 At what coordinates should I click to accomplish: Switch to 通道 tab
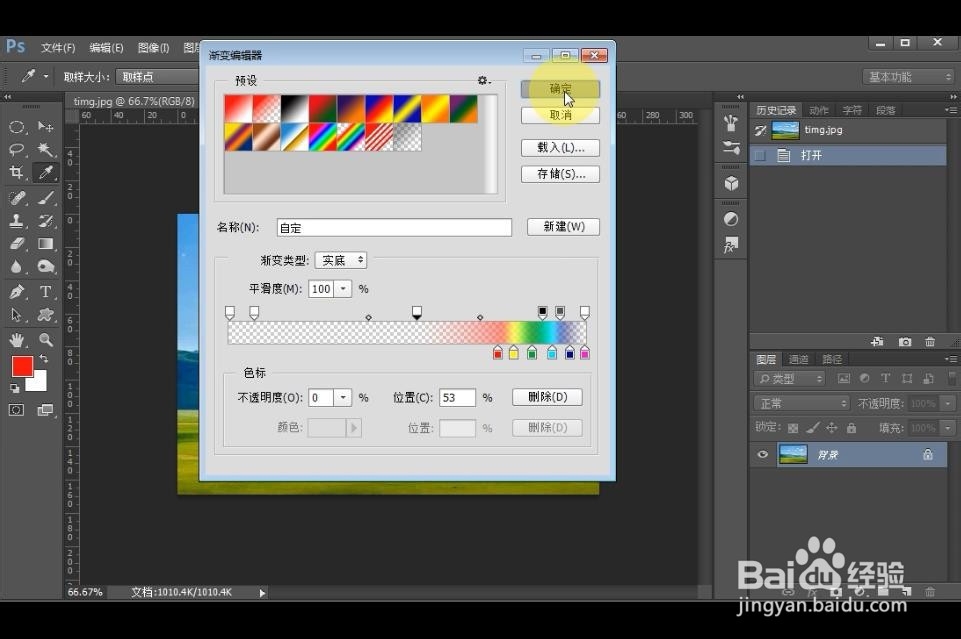pyautogui.click(x=798, y=359)
